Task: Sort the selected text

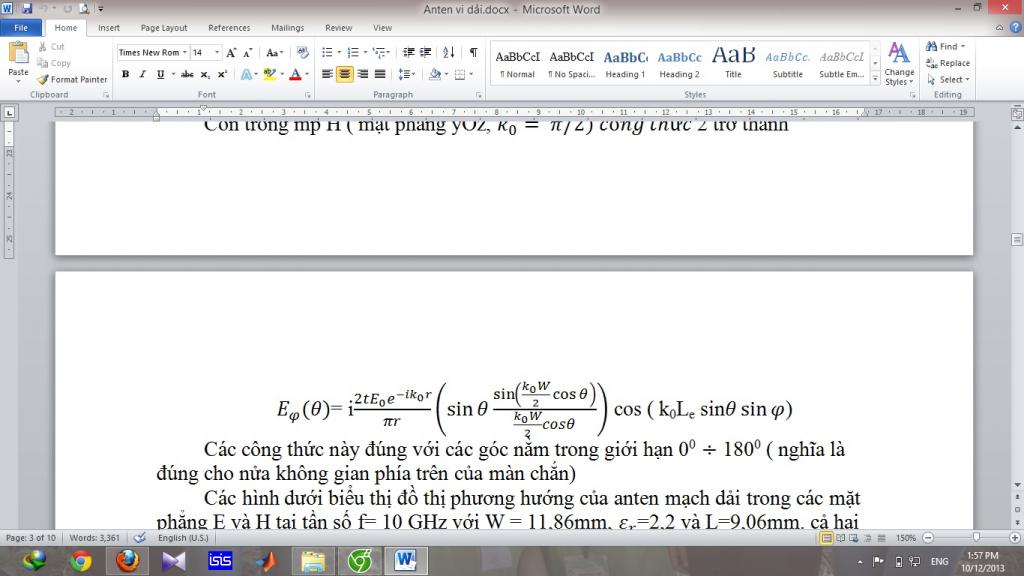Action: pos(449,52)
